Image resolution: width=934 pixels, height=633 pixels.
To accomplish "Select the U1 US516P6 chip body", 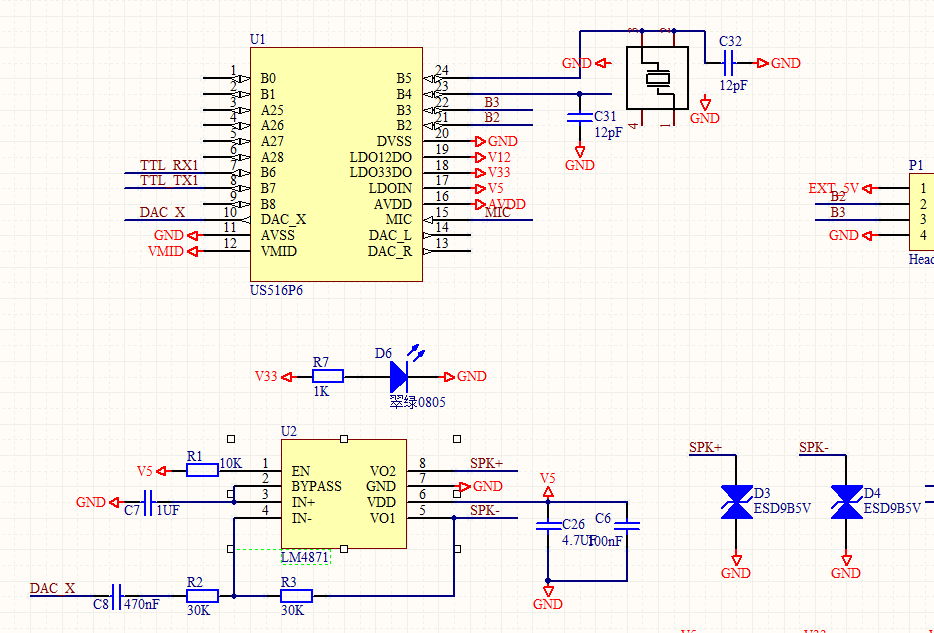I will tap(335, 164).
